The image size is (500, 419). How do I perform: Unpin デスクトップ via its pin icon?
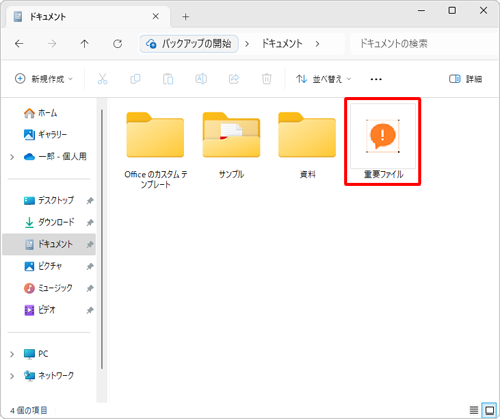(x=90, y=201)
